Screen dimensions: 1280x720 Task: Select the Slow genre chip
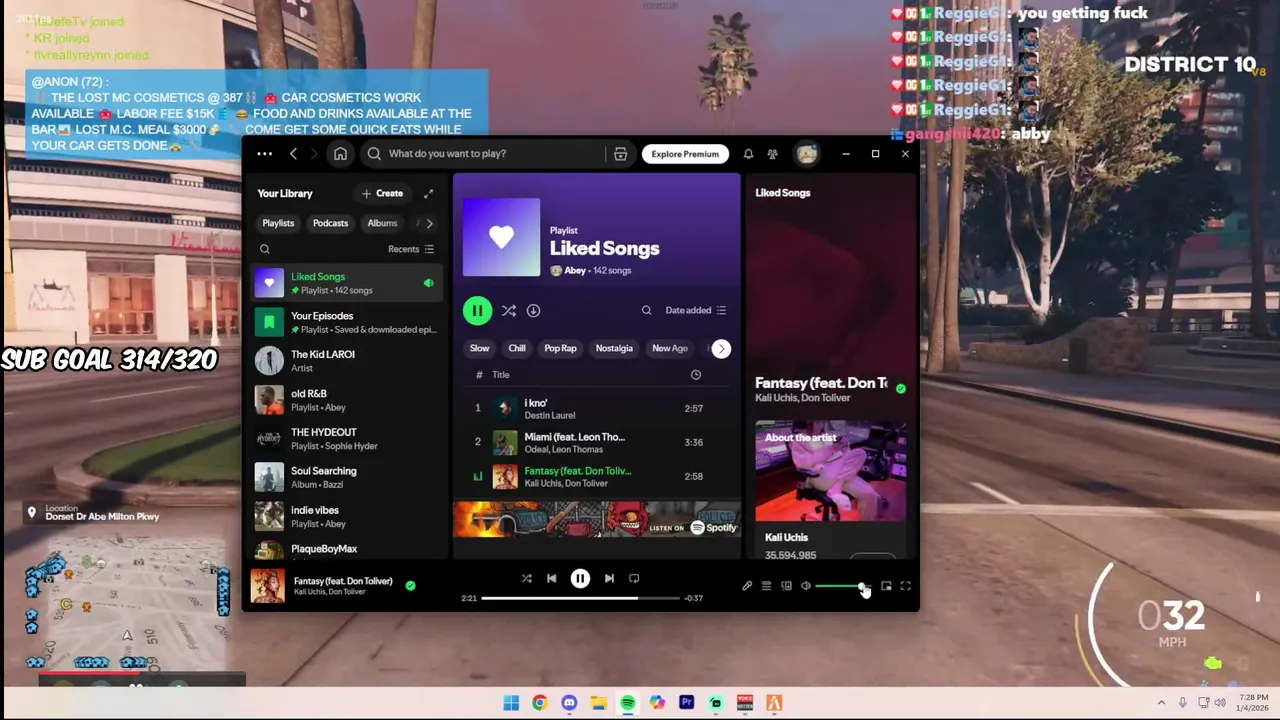pos(480,349)
